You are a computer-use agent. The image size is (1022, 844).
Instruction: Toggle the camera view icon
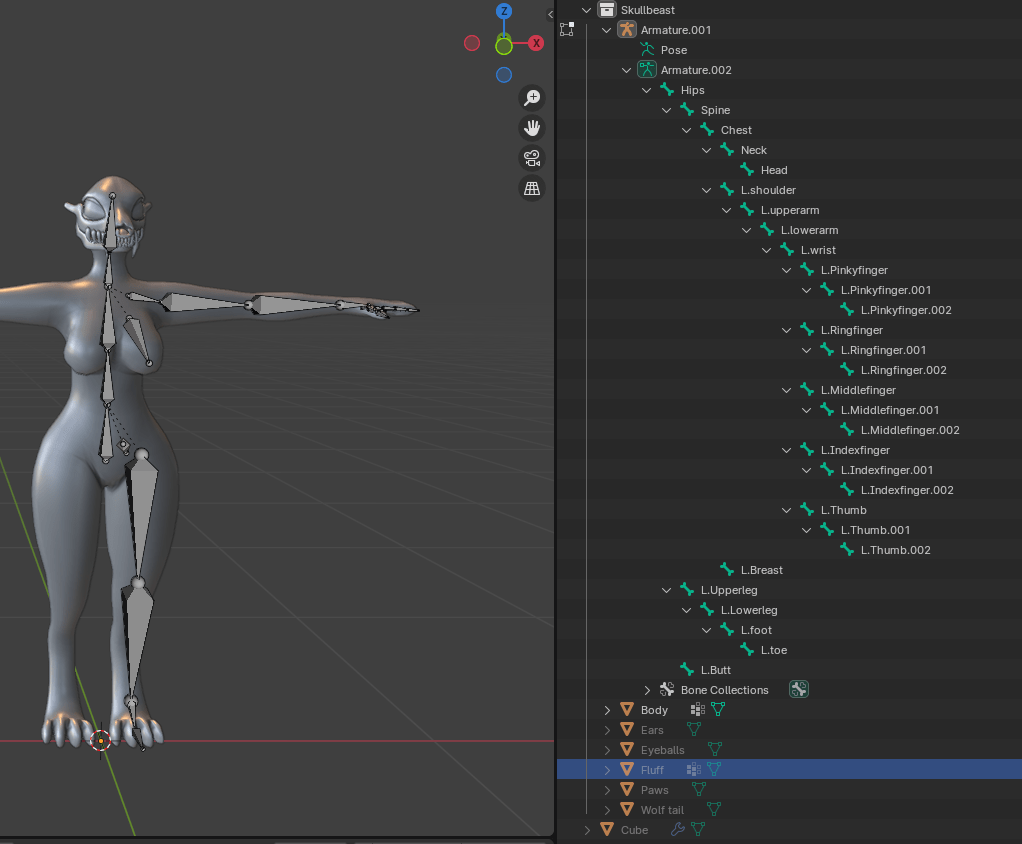coord(532,158)
